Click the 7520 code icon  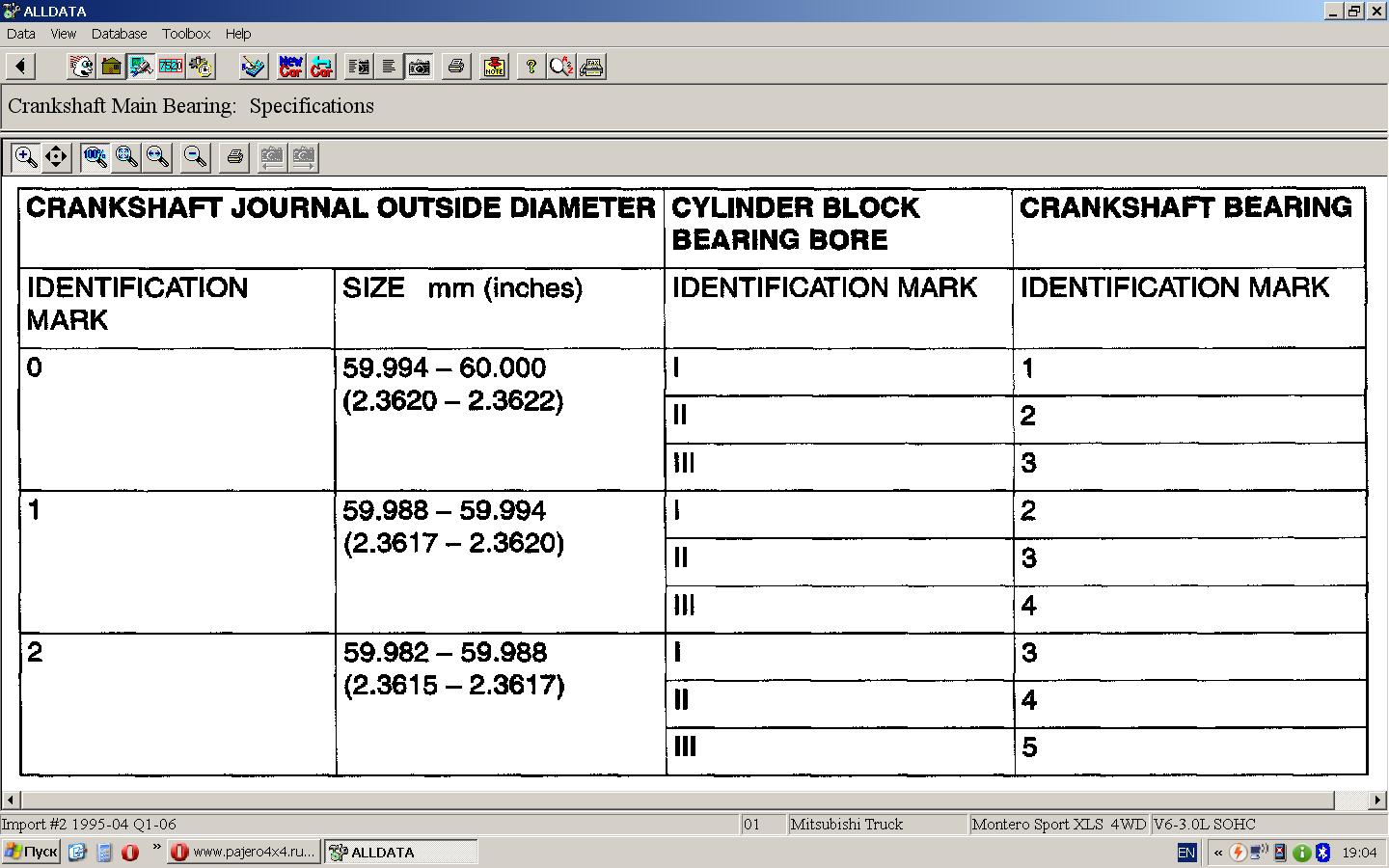click(x=171, y=67)
